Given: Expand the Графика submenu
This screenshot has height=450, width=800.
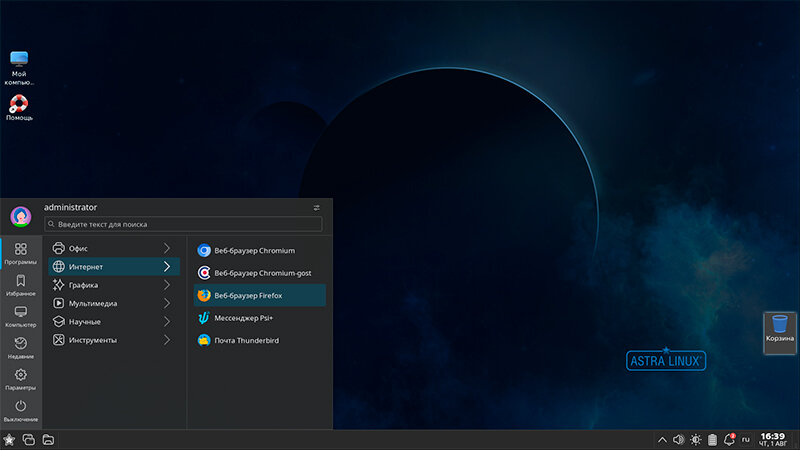Looking at the screenshot, I should (x=114, y=285).
